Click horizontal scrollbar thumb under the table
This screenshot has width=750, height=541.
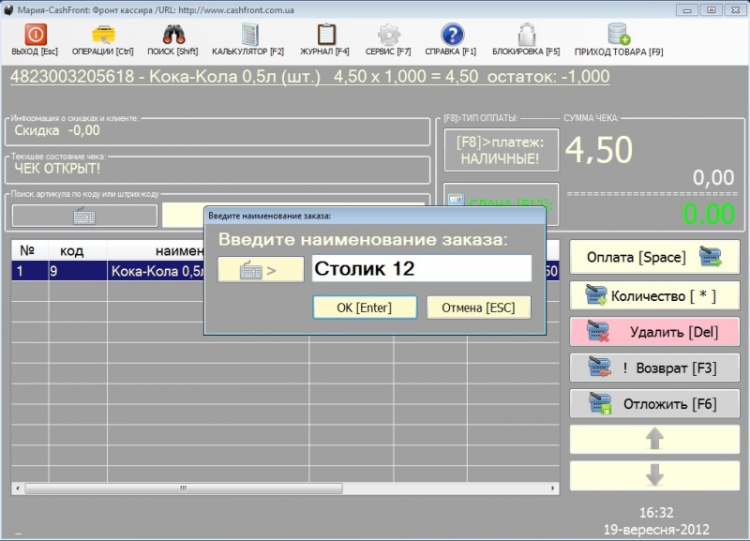tap(184, 488)
